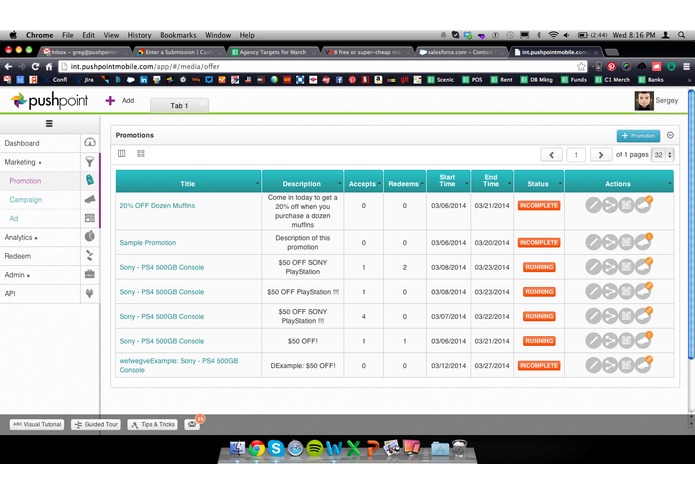The height and width of the screenshot is (494, 695).
Task: Open the Bookmarks menu
Action: coord(178,35)
